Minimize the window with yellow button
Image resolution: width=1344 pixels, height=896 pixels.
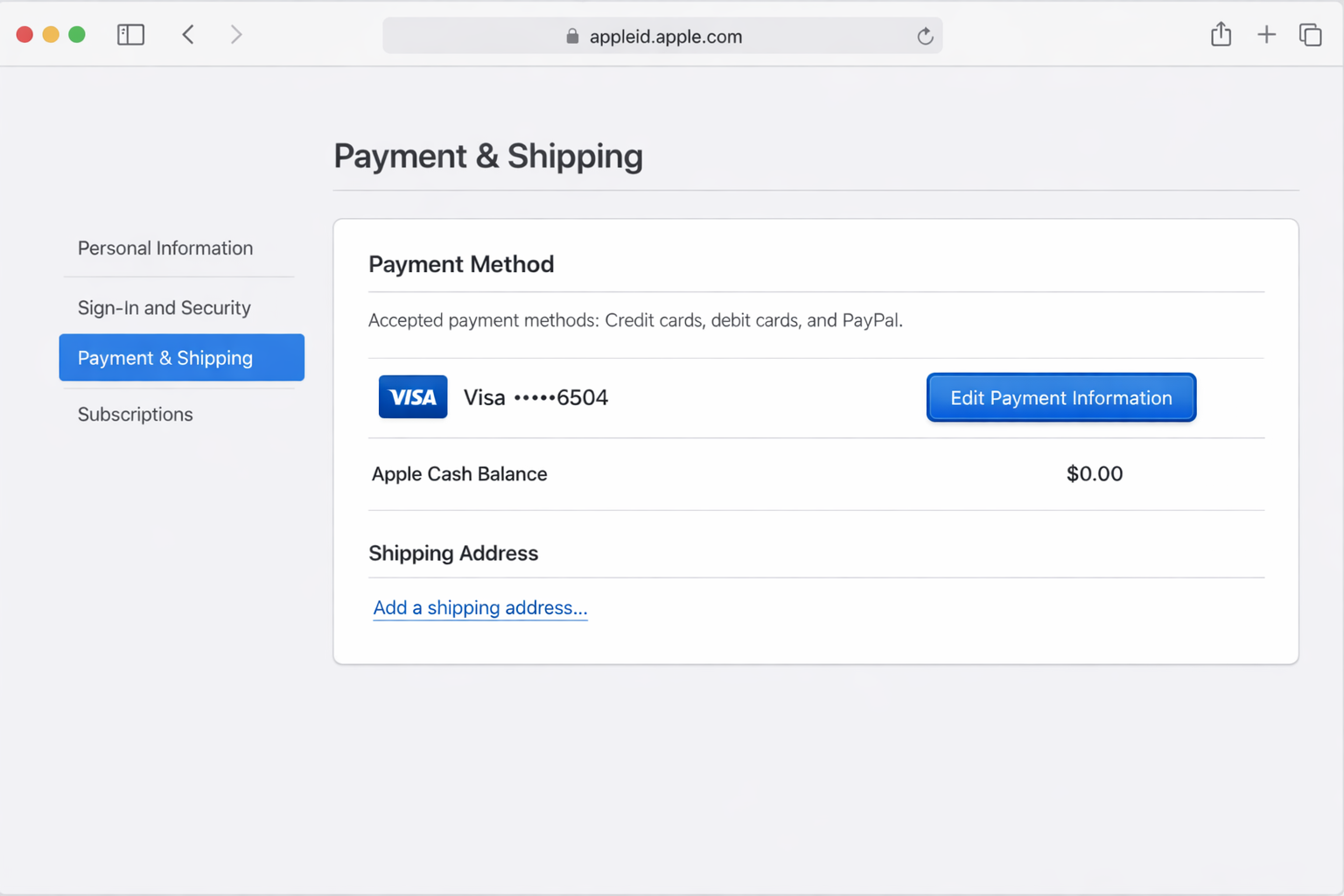51,35
